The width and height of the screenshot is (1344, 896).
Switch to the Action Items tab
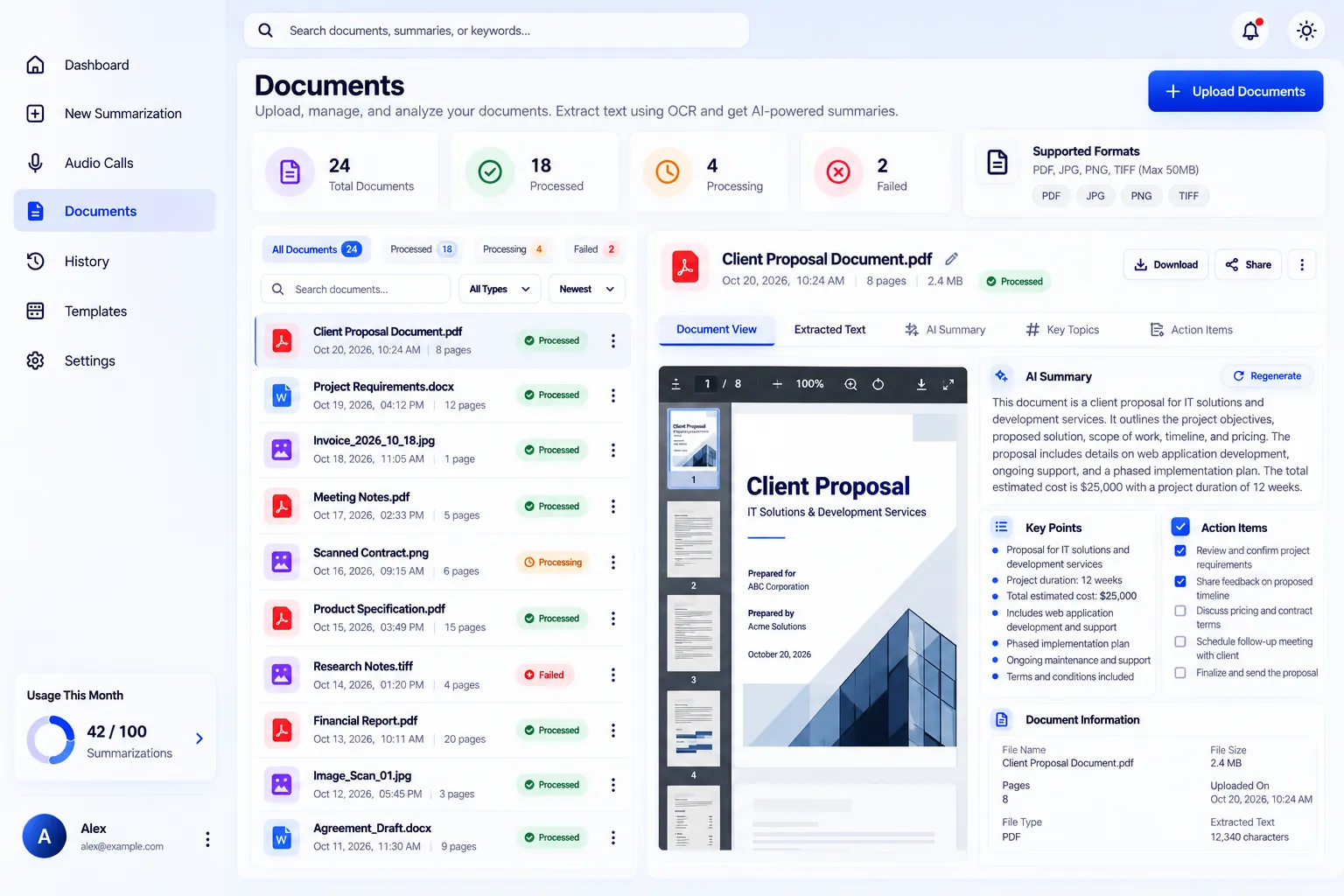point(1191,330)
